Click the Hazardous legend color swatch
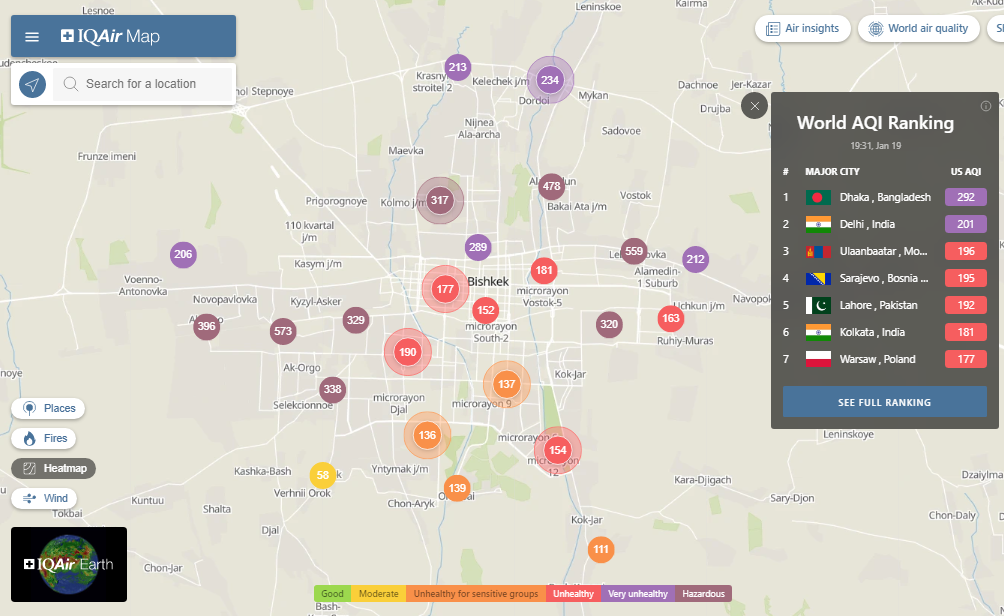The height and width of the screenshot is (616, 1004). [703, 594]
